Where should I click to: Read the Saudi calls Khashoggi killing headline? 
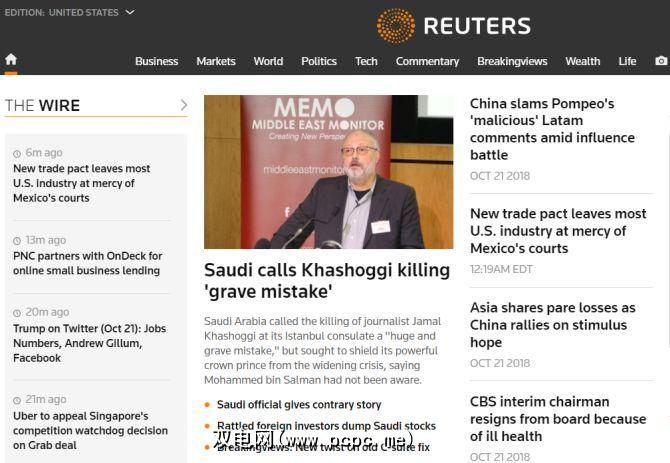(x=327, y=281)
